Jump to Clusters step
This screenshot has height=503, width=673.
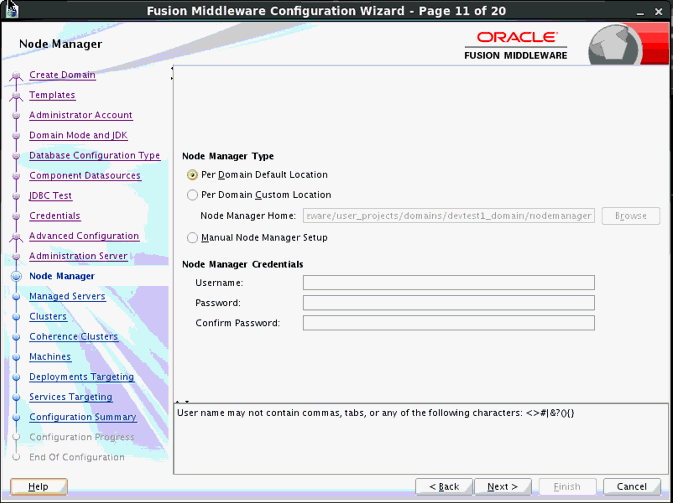click(x=48, y=316)
